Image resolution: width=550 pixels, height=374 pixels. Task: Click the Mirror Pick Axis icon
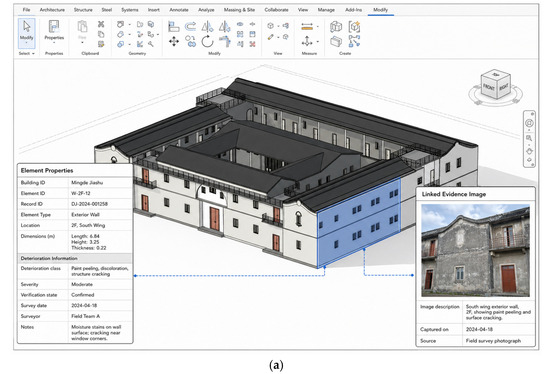pos(208,26)
